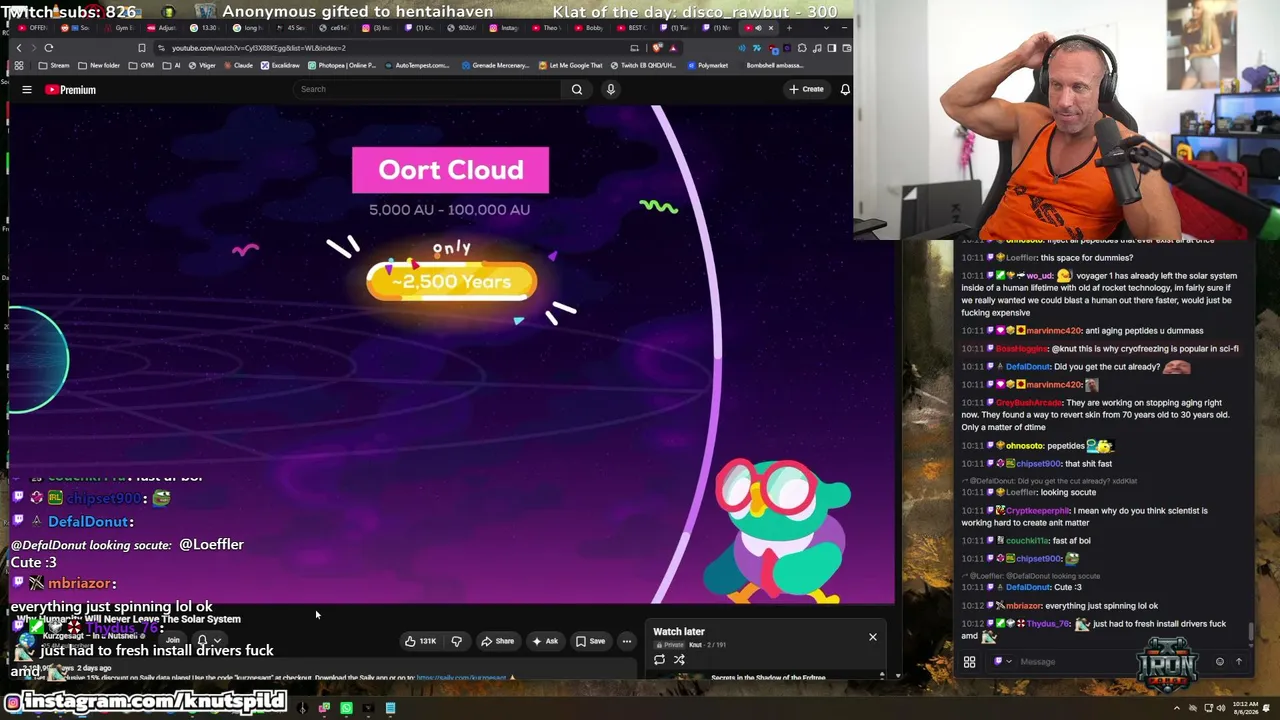Go to YouTube Premium home logo

[x=70, y=90]
